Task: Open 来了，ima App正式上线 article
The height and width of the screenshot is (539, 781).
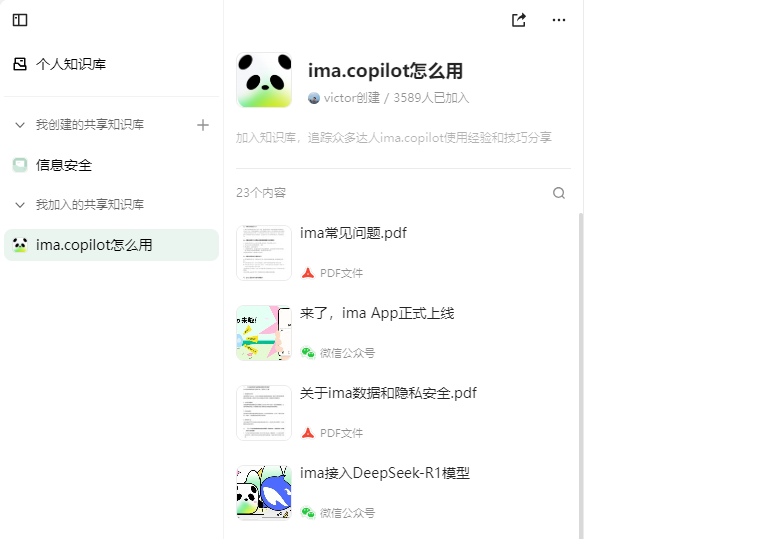Action: tap(377, 314)
